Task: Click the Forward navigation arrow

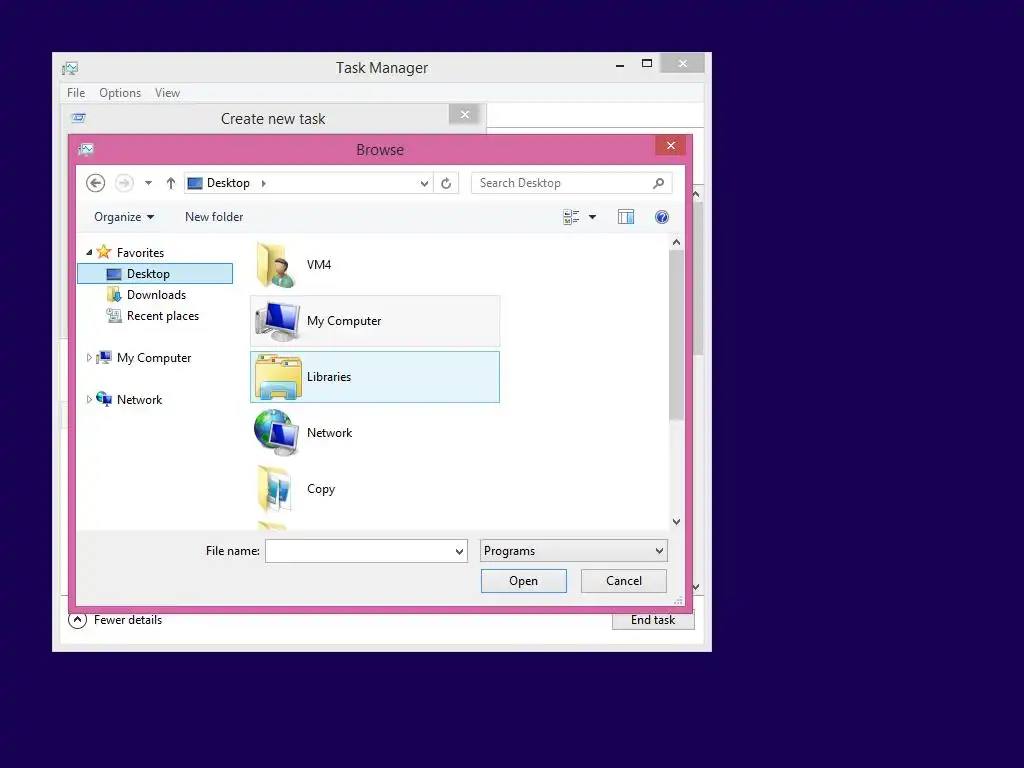Action: click(124, 184)
